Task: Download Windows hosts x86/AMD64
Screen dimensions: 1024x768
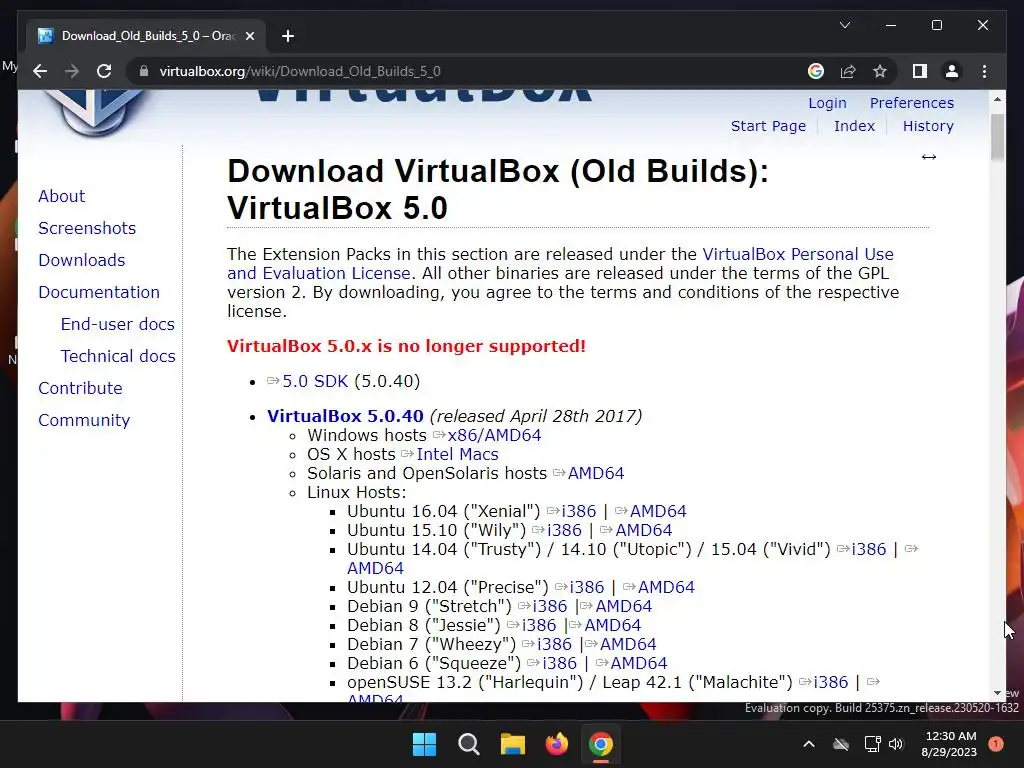Action: [x=494, y=435]
